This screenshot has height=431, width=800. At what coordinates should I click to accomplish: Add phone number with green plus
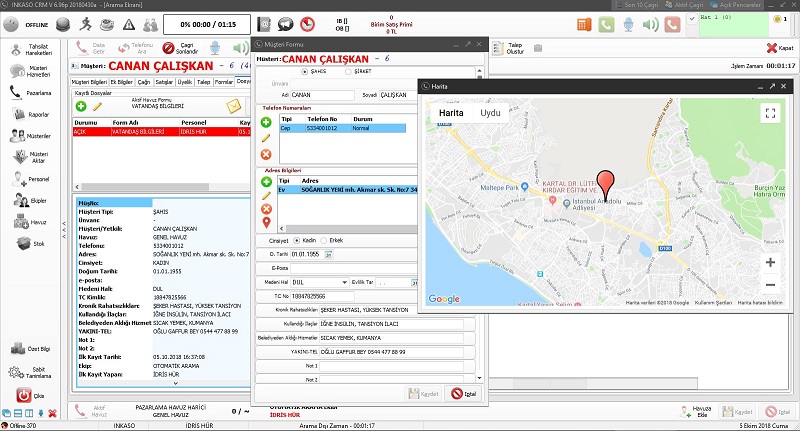coord(266,122)
